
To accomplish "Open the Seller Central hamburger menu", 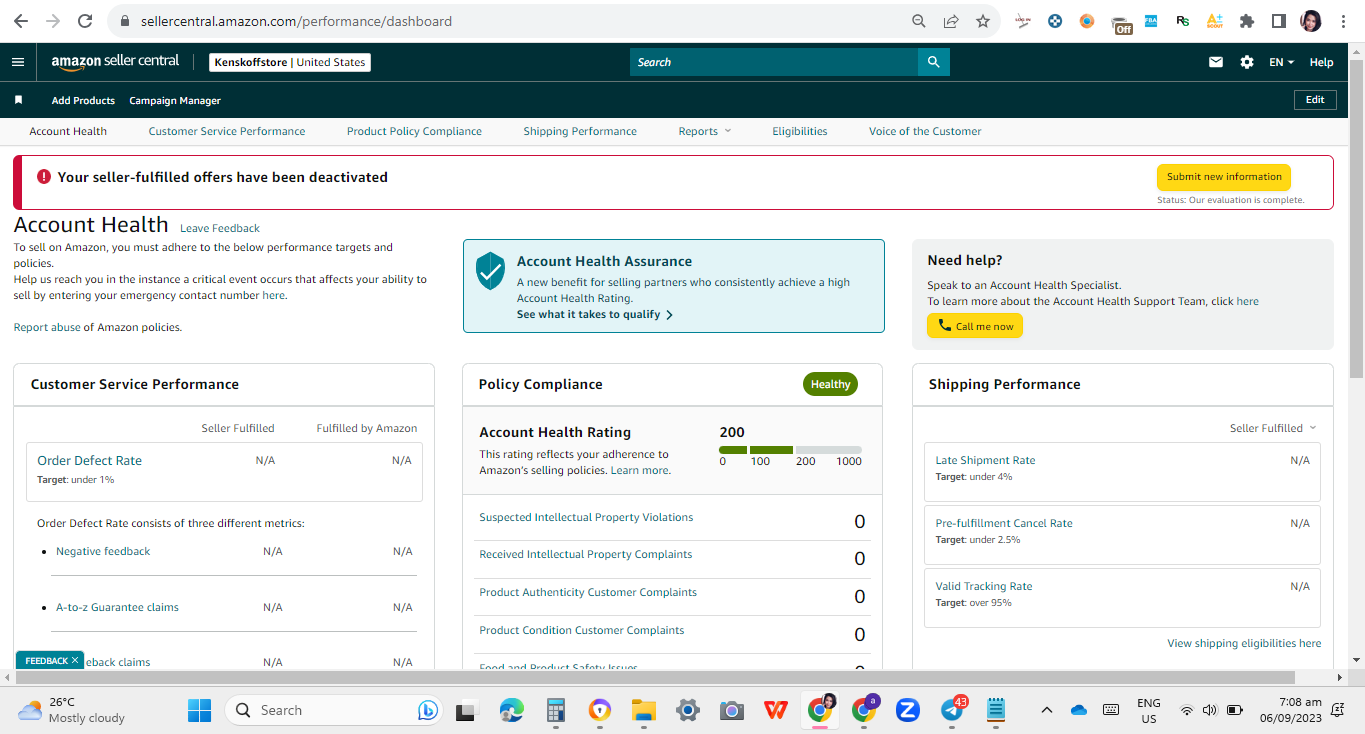I will point(17,62).
